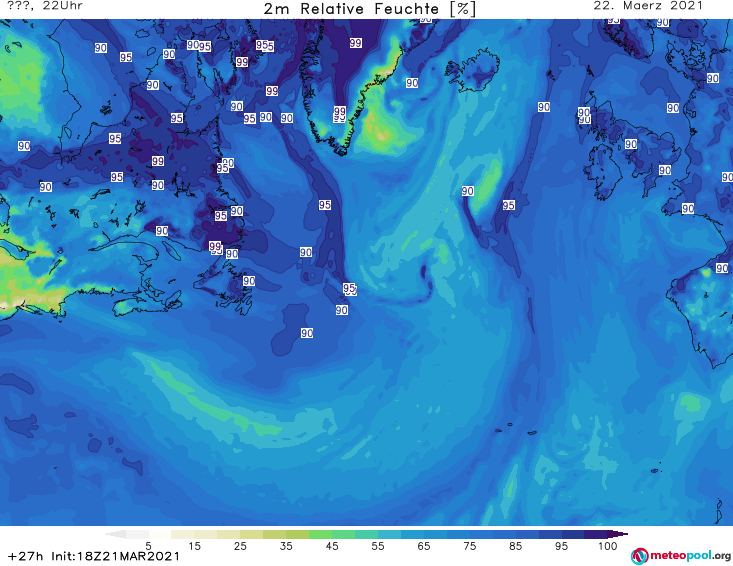Click the '55' value on the color scale
The height and width of the screenshot is (566, 733).
[x=378, y=546]
